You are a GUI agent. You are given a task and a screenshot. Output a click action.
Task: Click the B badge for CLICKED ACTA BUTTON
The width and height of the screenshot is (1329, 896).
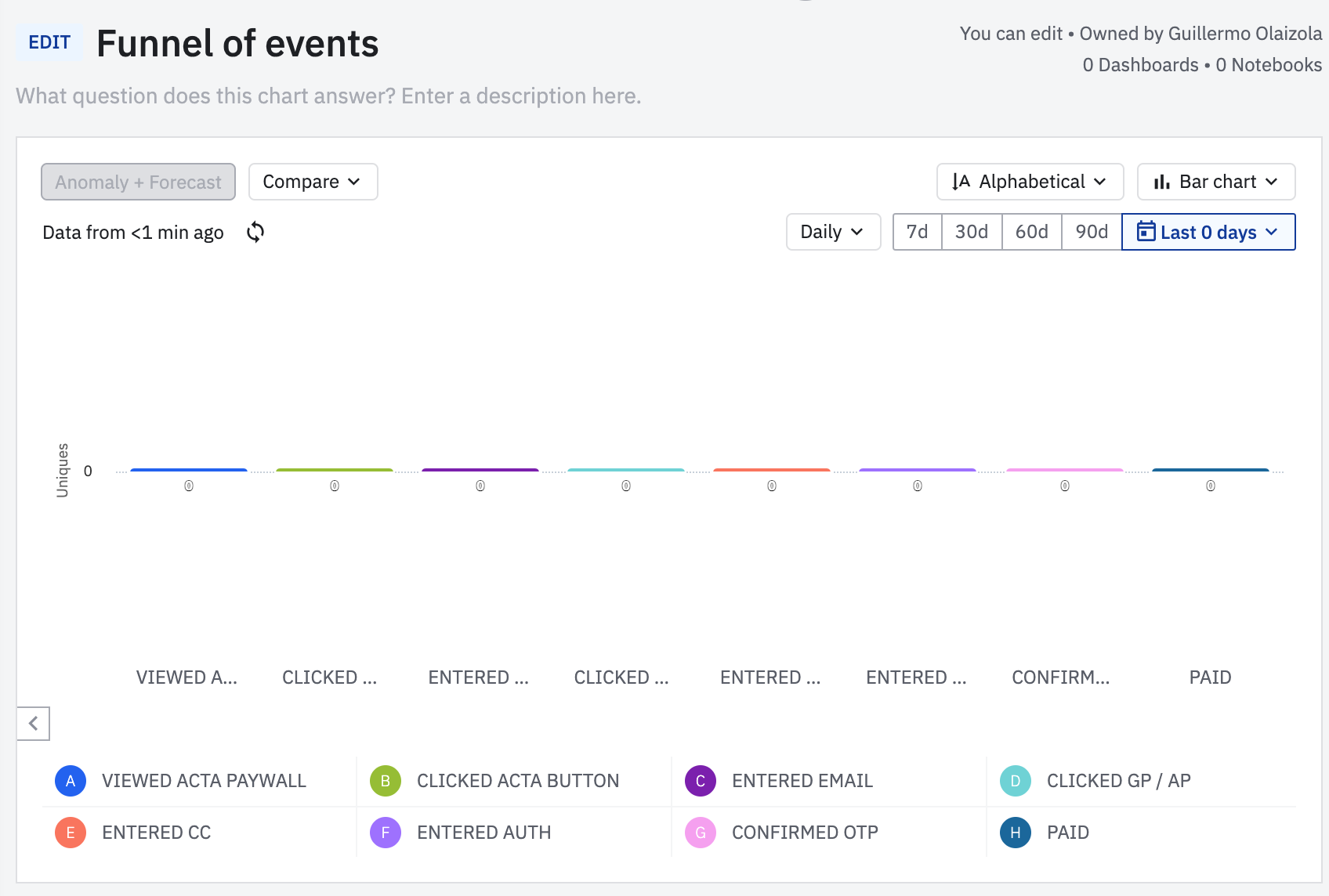(386, 781)
